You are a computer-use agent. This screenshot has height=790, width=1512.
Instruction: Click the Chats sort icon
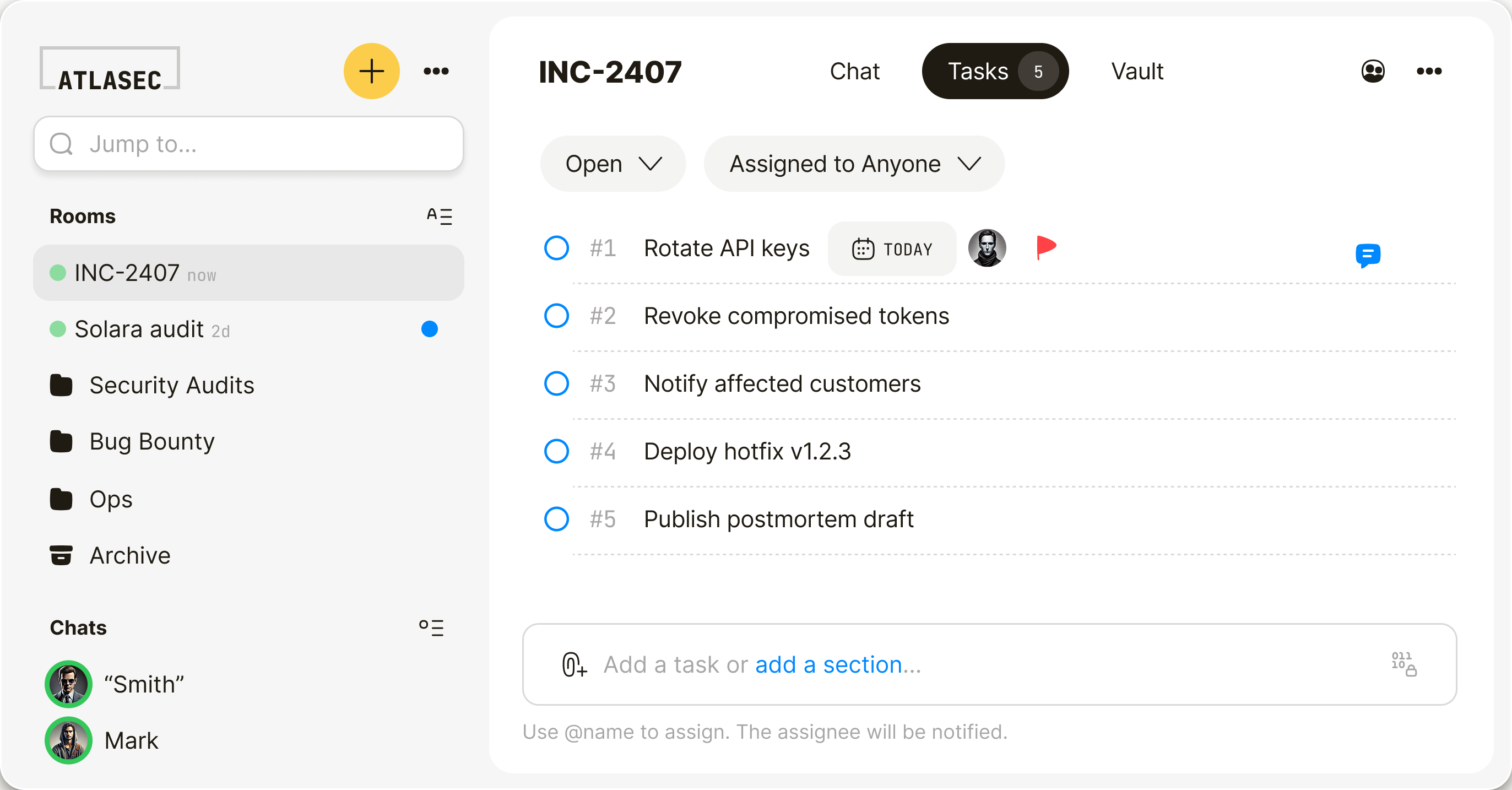point(431,627)
